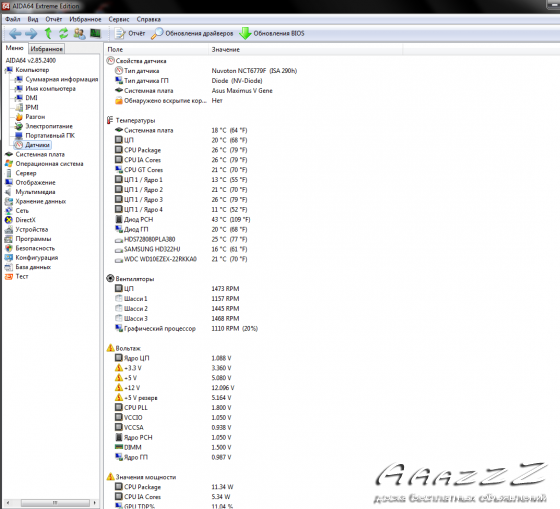Select the CPU PLL voltage row
Image resolution: width=560 pixels, height=509 pixels.
pos(173,408)
